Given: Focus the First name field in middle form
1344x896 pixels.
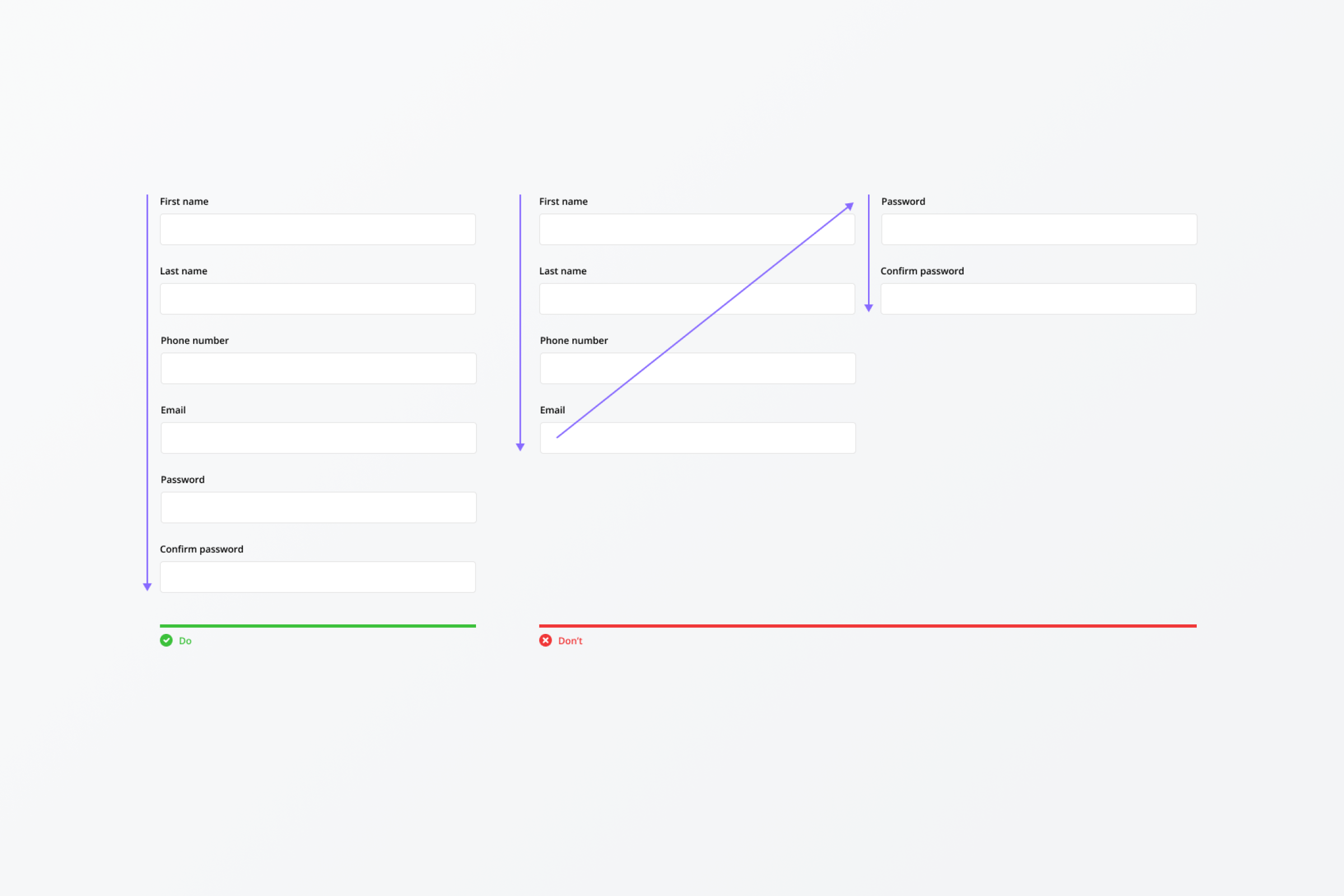Looking at the screenshot, I should [697, 229].
